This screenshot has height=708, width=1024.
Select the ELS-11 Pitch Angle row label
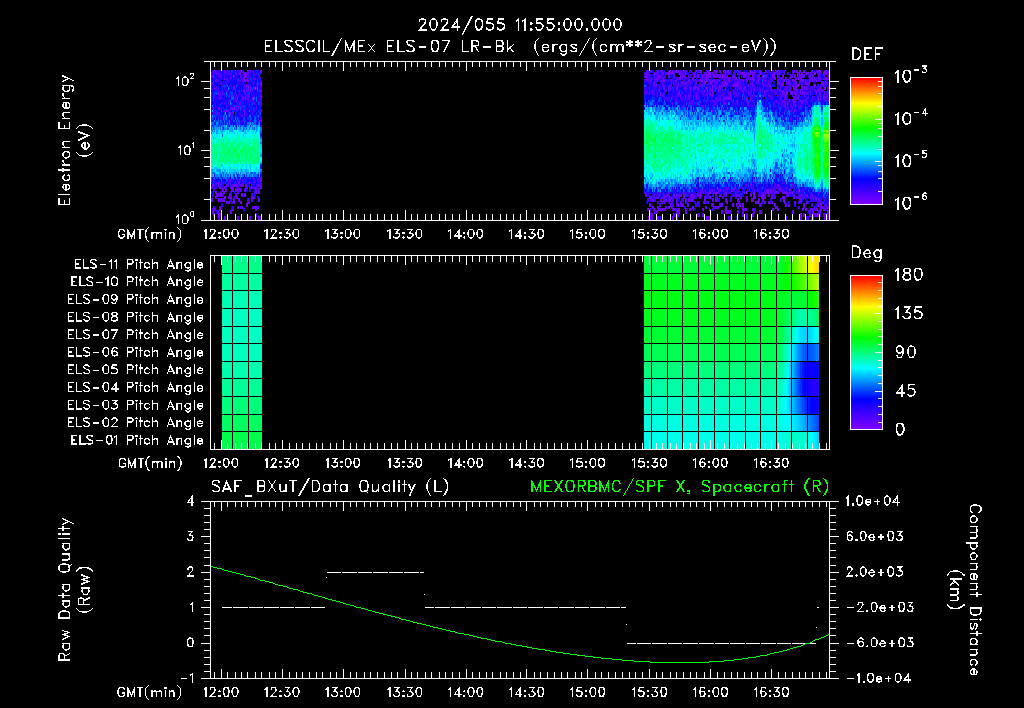point(138,265)
